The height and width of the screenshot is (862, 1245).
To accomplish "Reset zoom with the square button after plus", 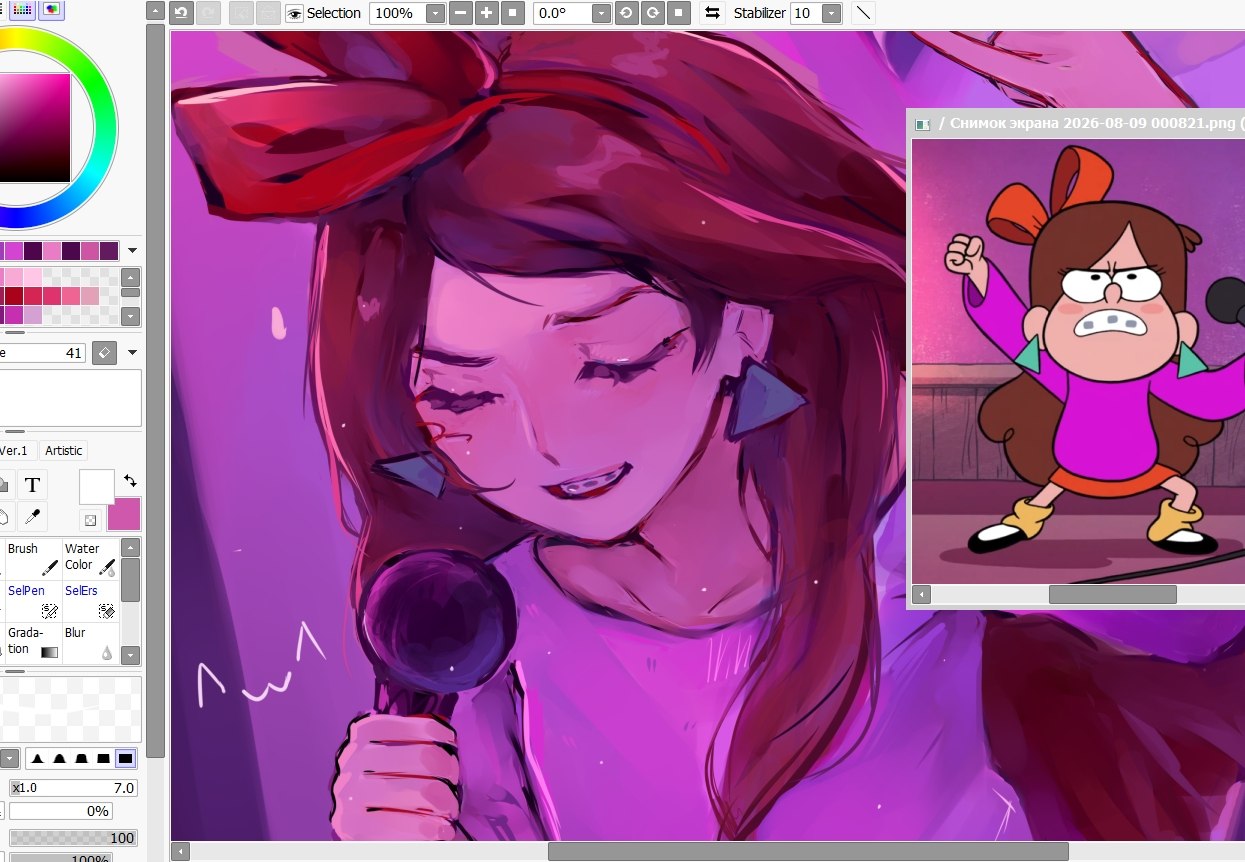I will (x=512, y=13).
